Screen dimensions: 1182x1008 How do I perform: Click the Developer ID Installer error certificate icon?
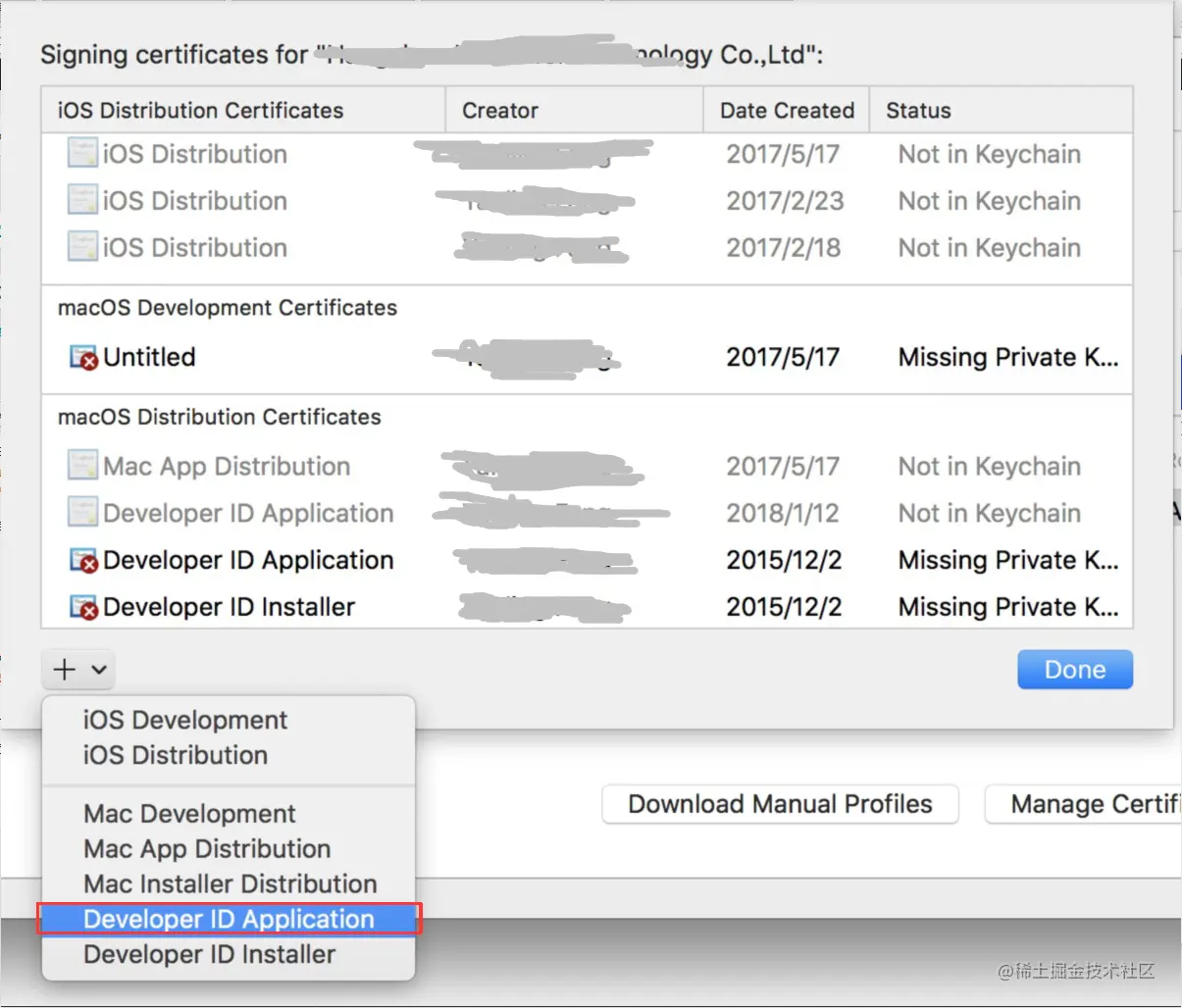coord(83,607)
